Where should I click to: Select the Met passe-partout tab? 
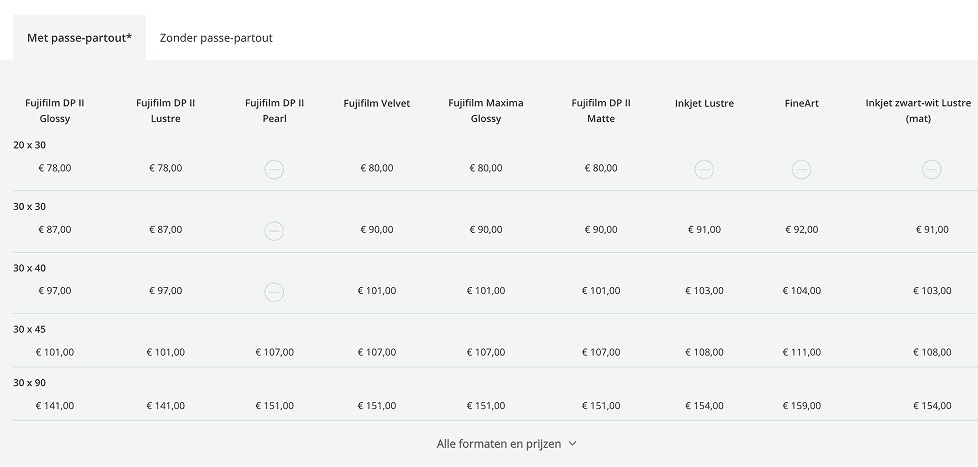[79, 38]
